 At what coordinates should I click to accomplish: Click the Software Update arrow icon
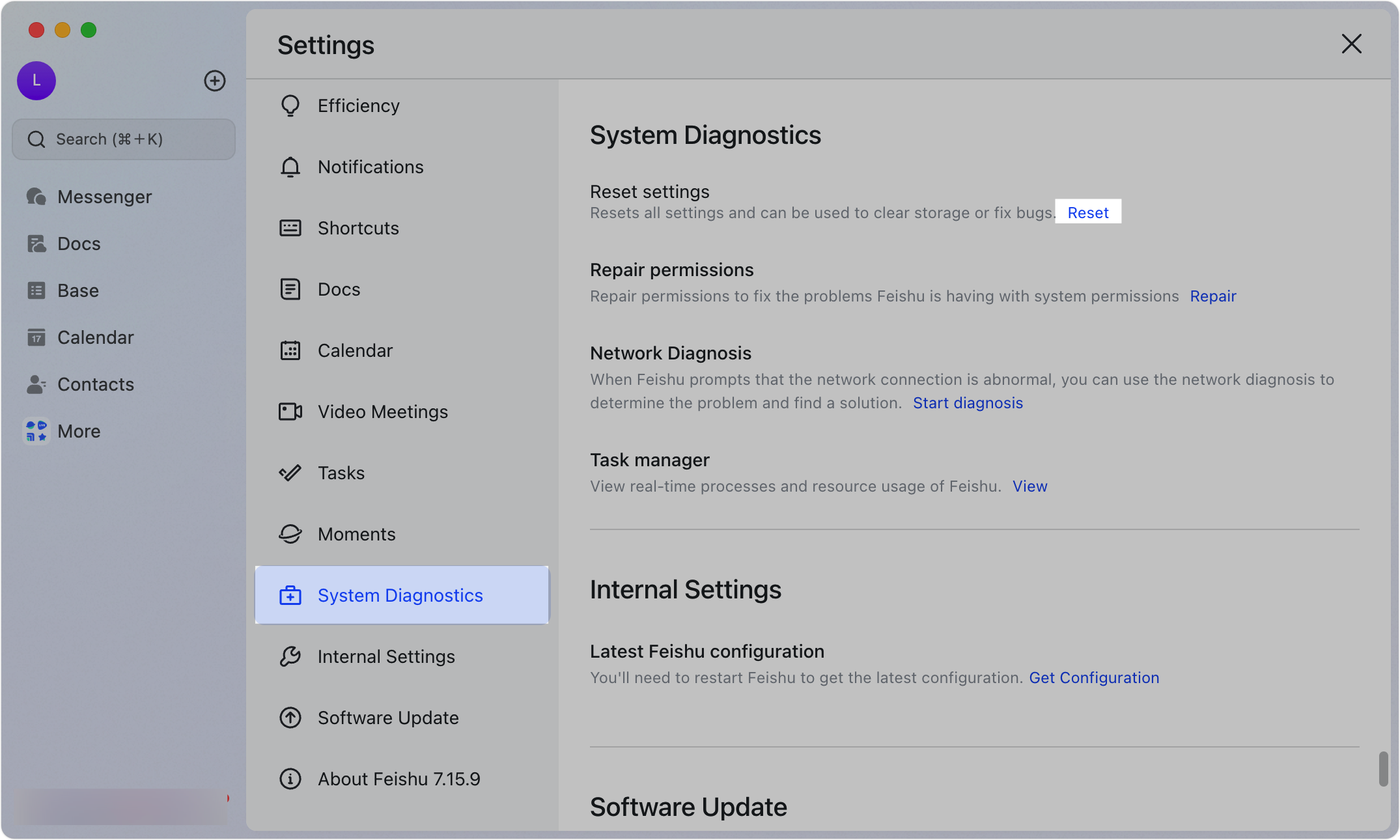[290, 718]
